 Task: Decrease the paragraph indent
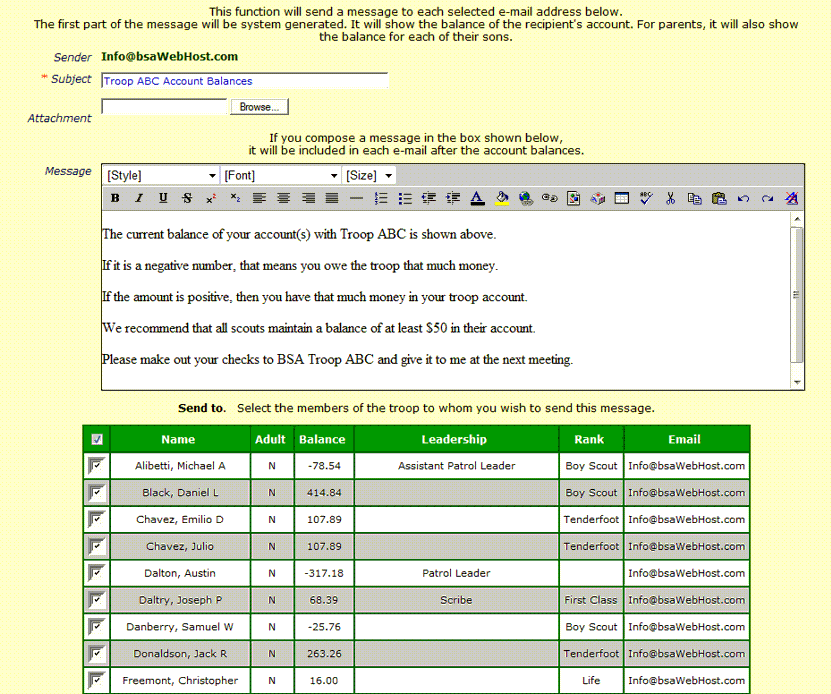[429, 199]
